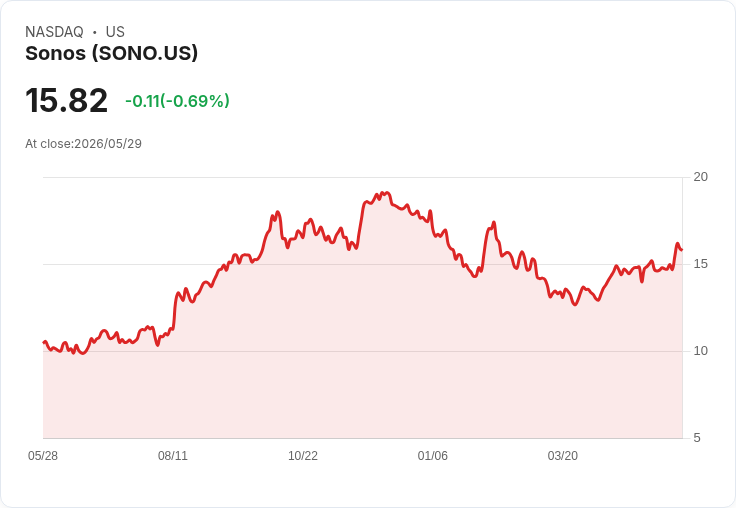Click the 20 price axis label
Image resolution: width=736 pixels, height=508 pixels.
tap(701, 177)
